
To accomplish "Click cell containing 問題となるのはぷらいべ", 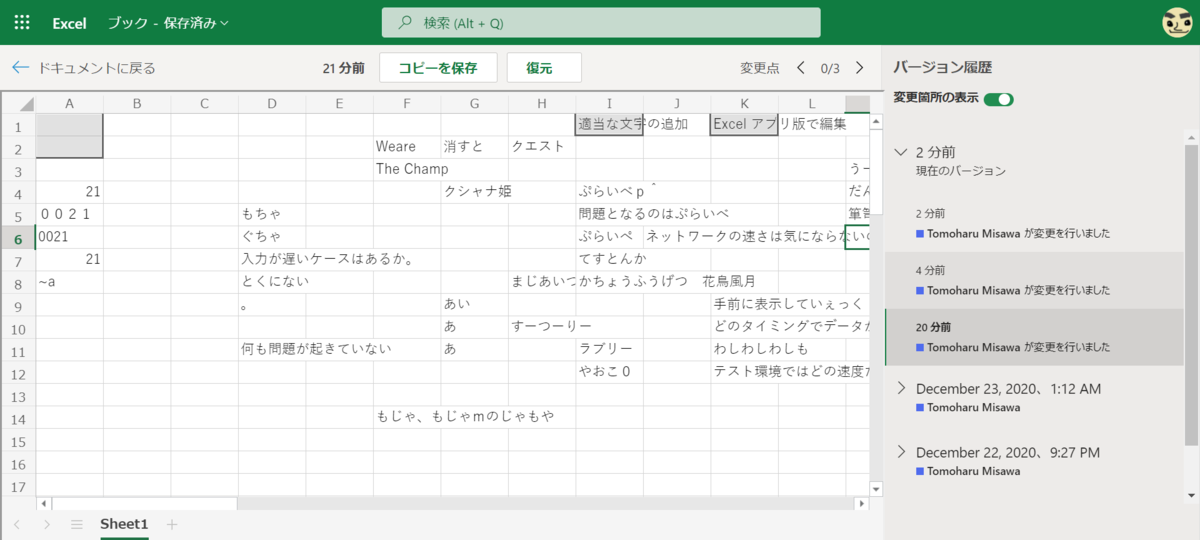I will tap(610, 214).
